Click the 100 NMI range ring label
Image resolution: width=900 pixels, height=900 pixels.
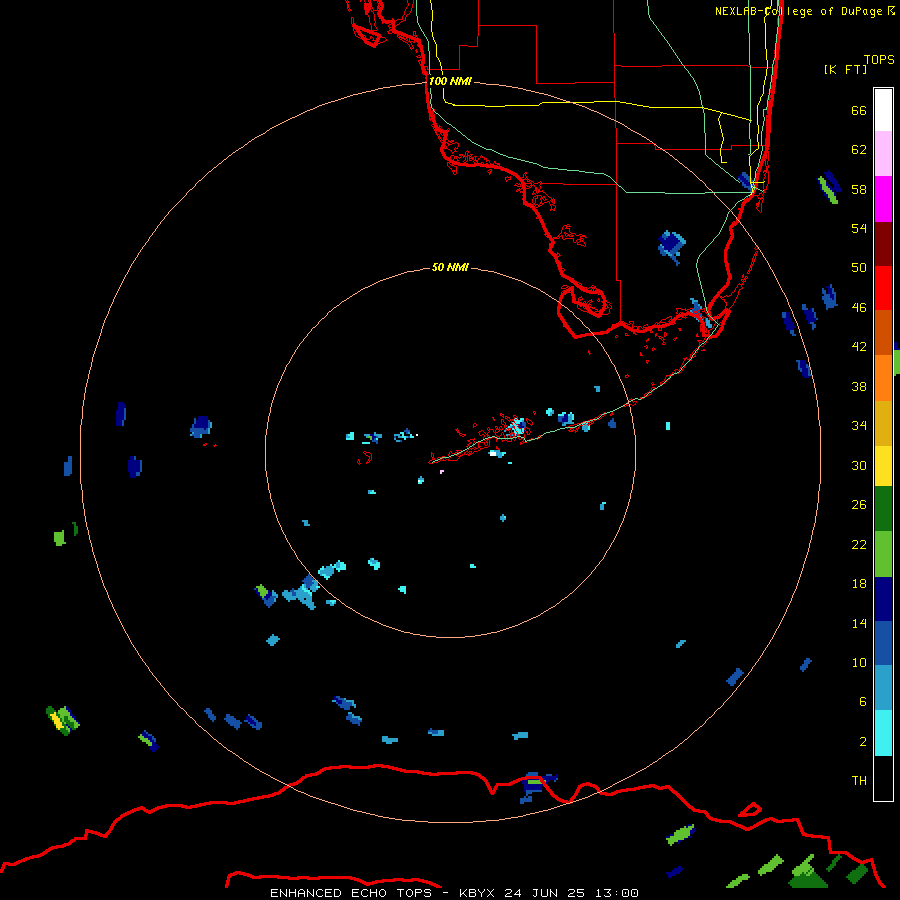pos(450,81)
